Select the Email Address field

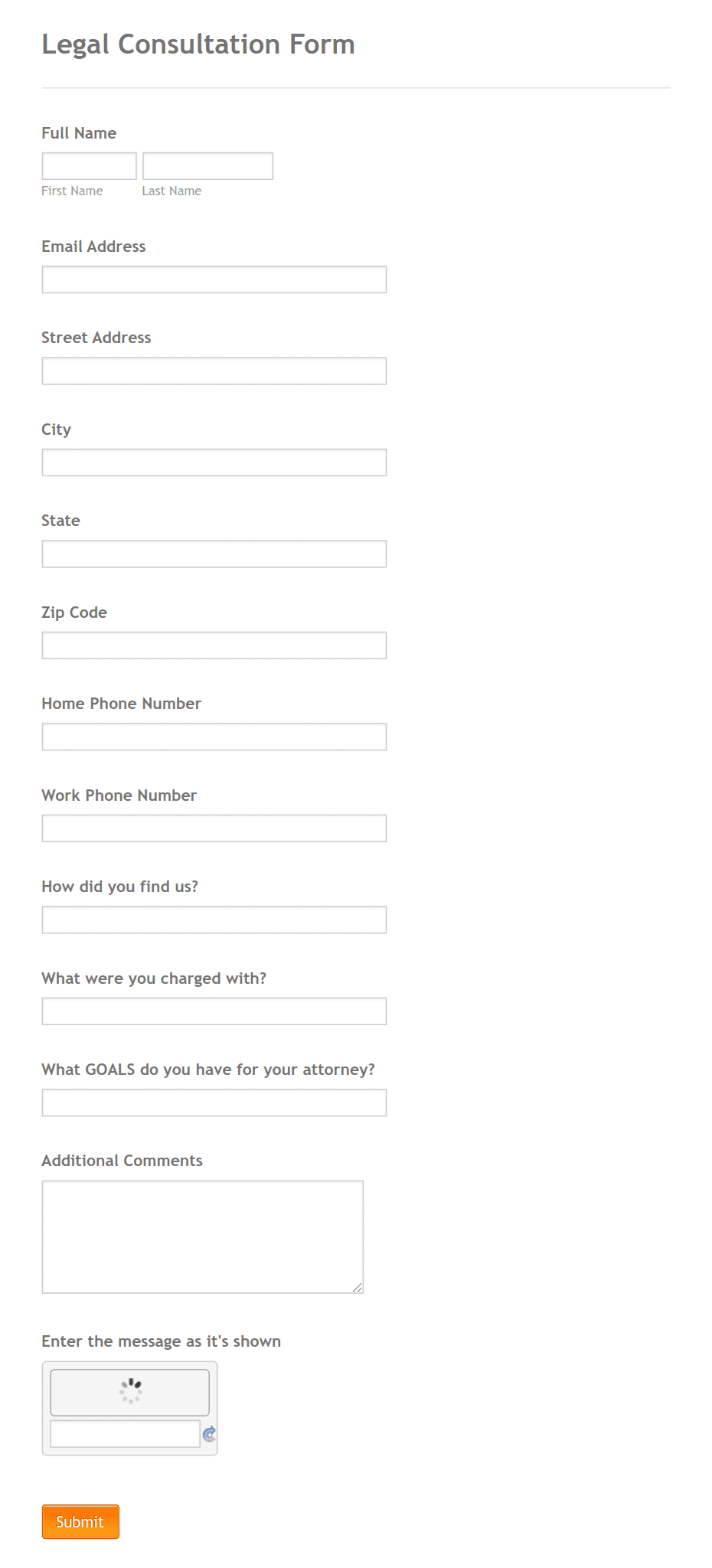[x=214, y=279]
